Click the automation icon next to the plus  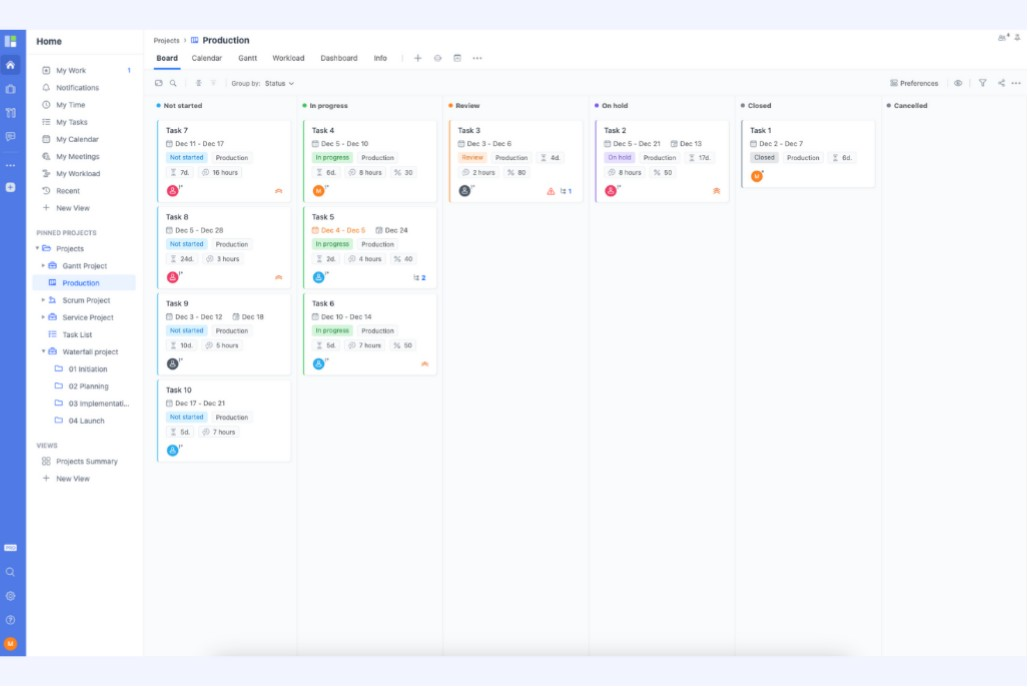click(437, 58)
